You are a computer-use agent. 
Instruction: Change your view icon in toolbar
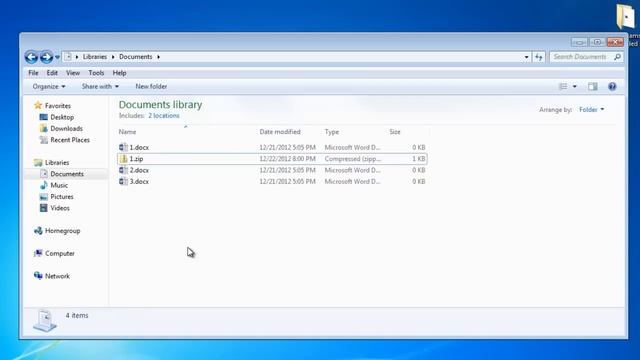pyautogui.click(x=563, y=87)
